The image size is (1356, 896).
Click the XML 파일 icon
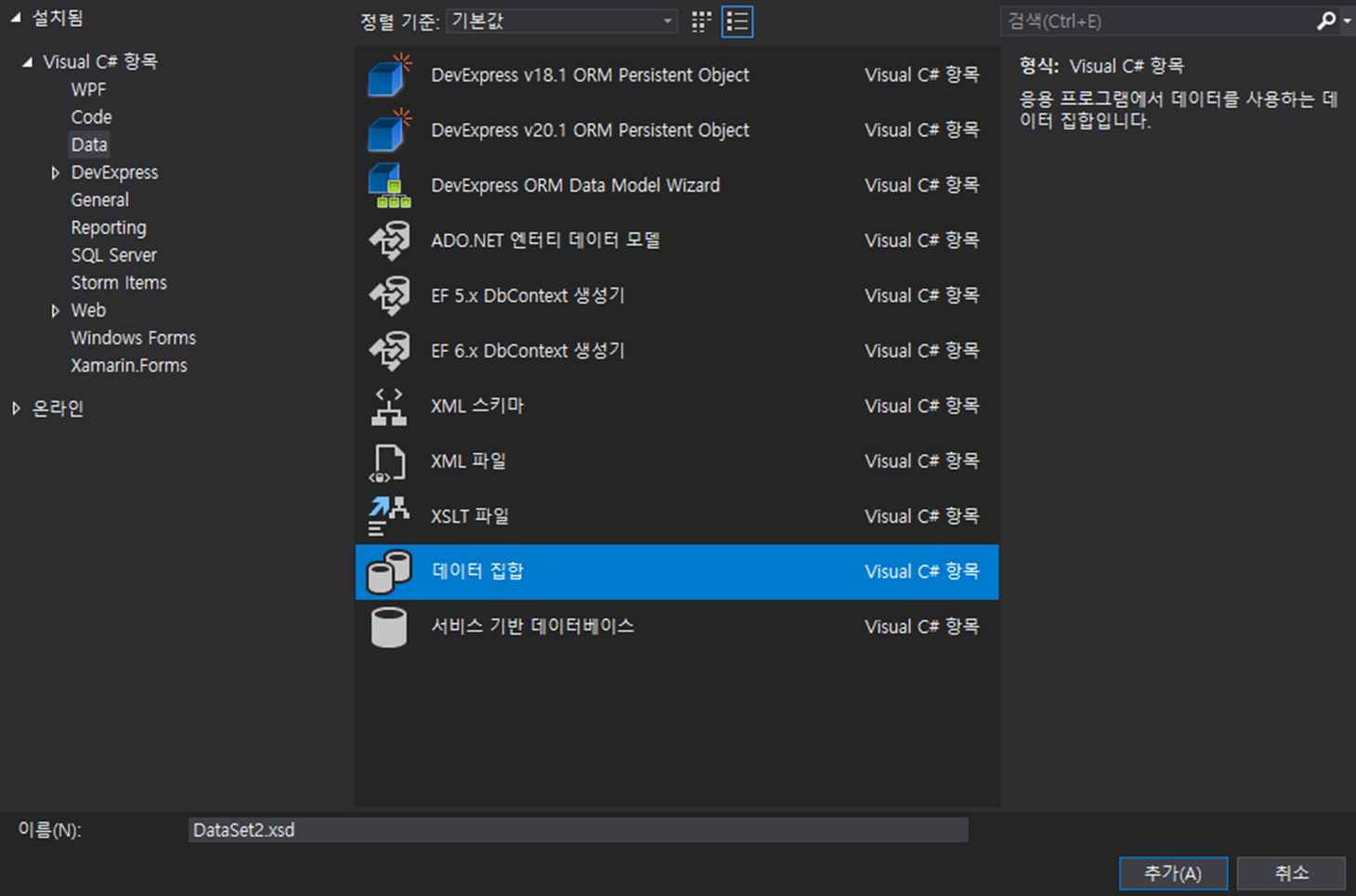[388, 461]
